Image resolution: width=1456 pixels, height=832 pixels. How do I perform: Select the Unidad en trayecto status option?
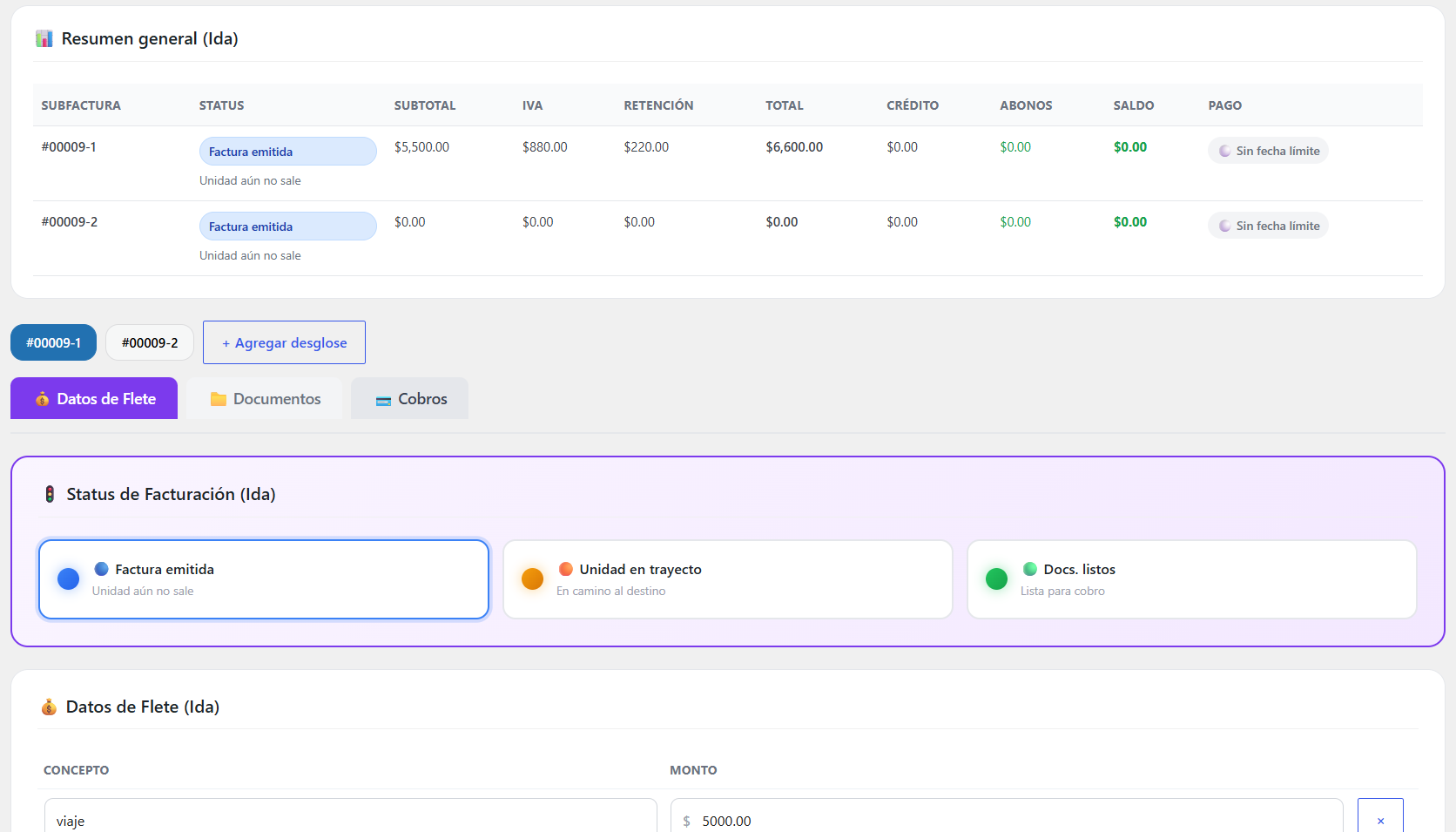(728, 579)
